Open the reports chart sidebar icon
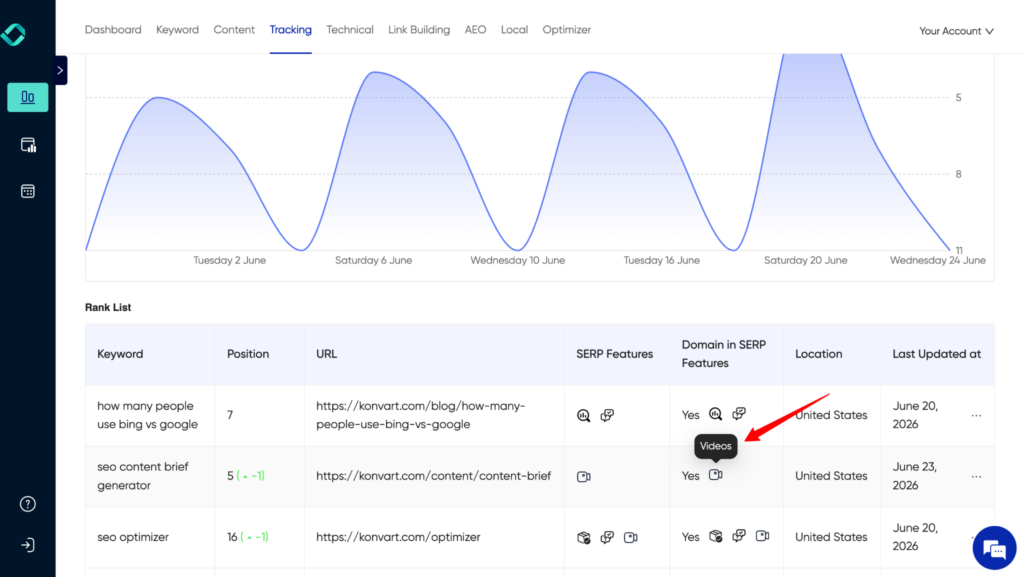 [x=27, y=145]
